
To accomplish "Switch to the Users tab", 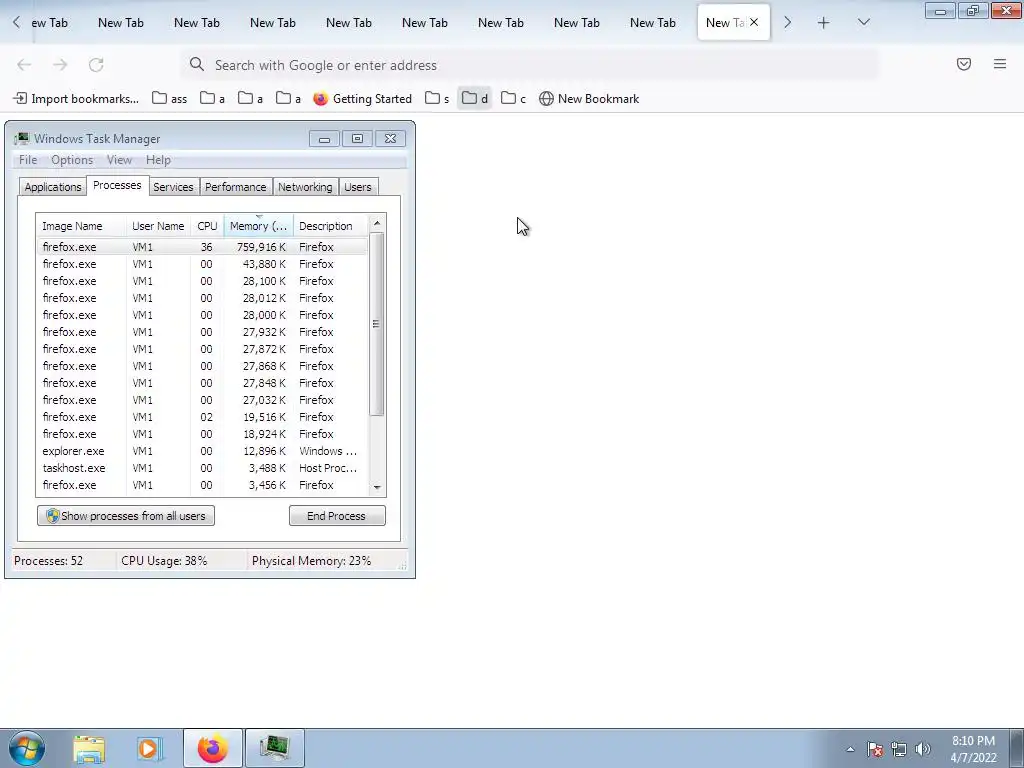I will coord(358,187).
